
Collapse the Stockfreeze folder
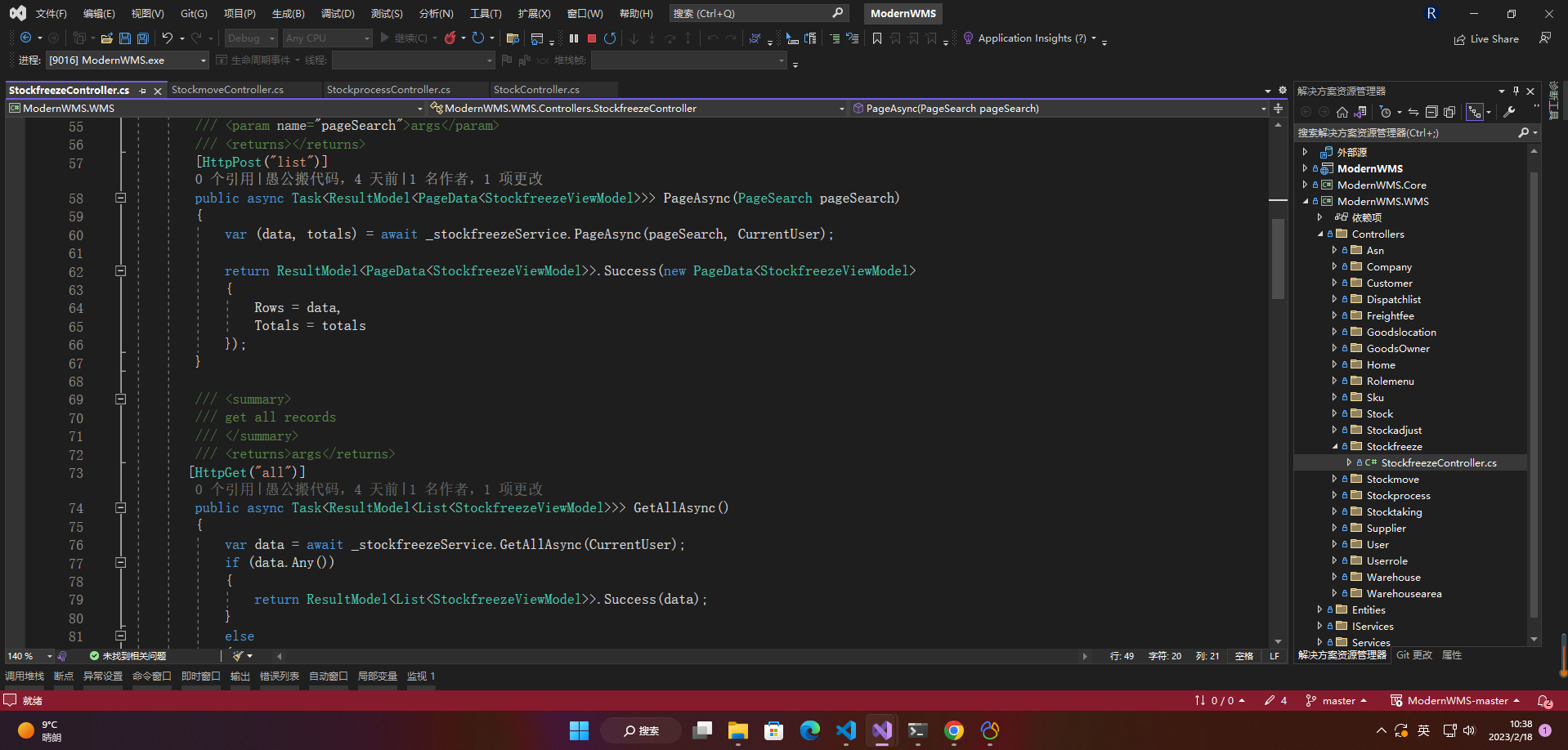tap(1334, 446)
